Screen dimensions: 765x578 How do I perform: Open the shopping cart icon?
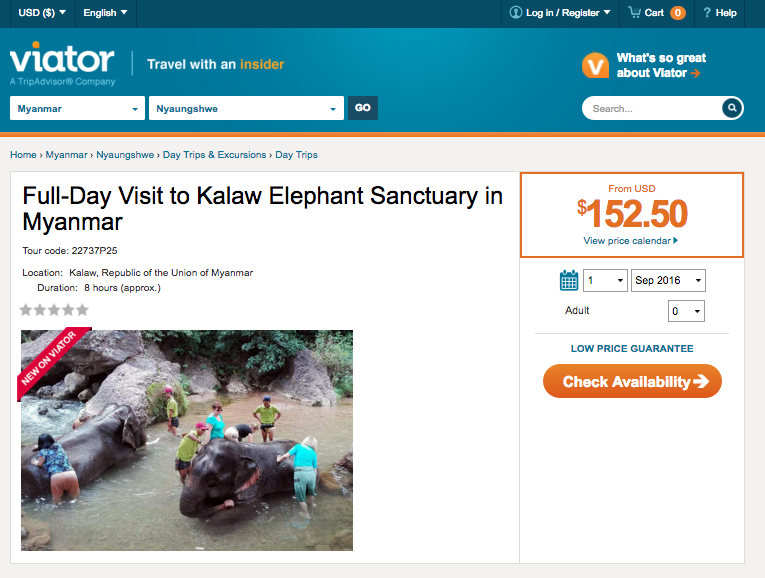(x=634, y=12)
